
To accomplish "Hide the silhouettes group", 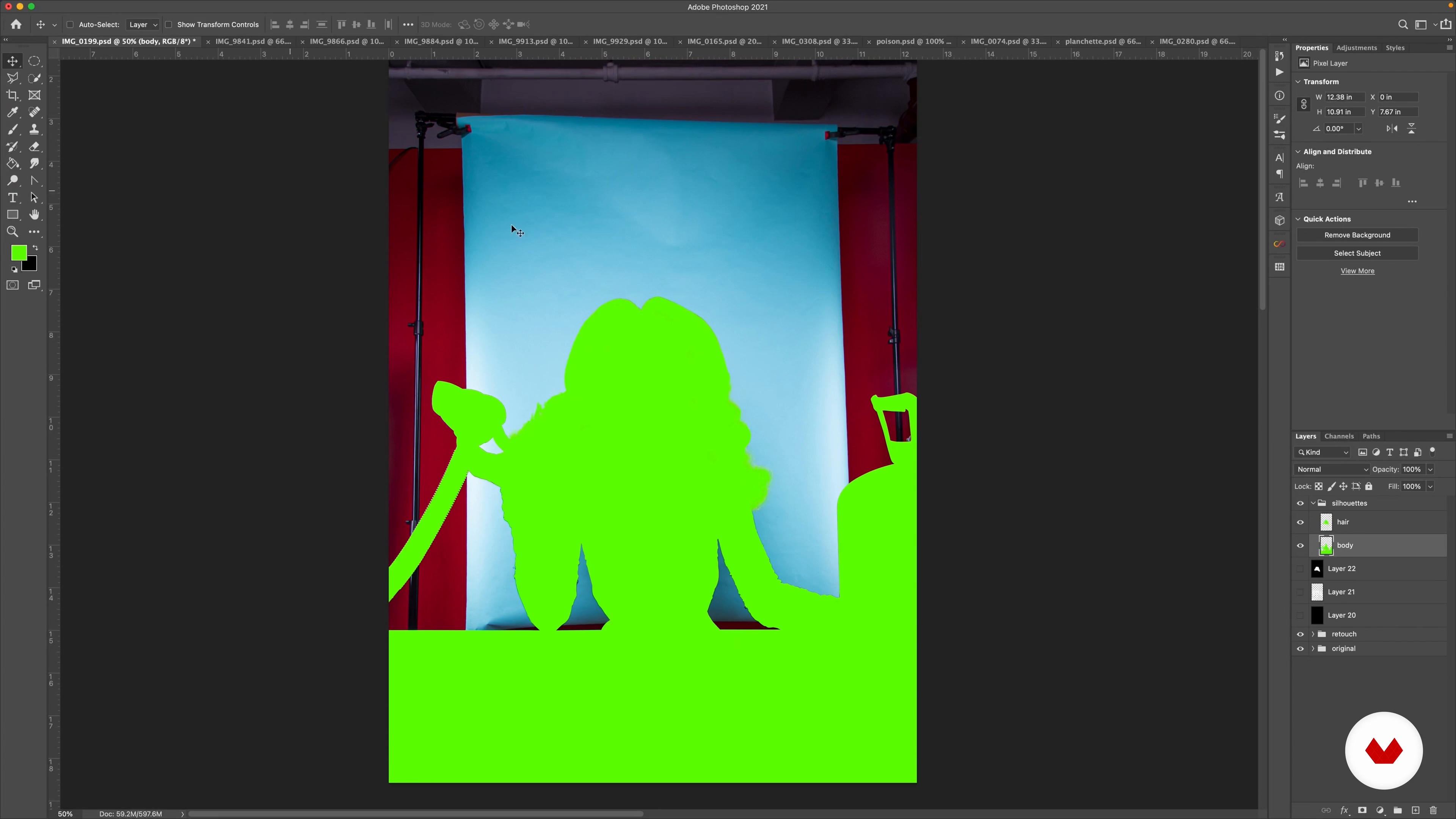I will click(x=1301, y=503).
